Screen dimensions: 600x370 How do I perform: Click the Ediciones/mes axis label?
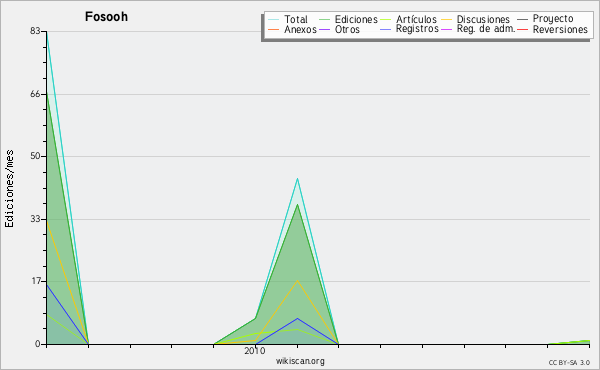9,189
